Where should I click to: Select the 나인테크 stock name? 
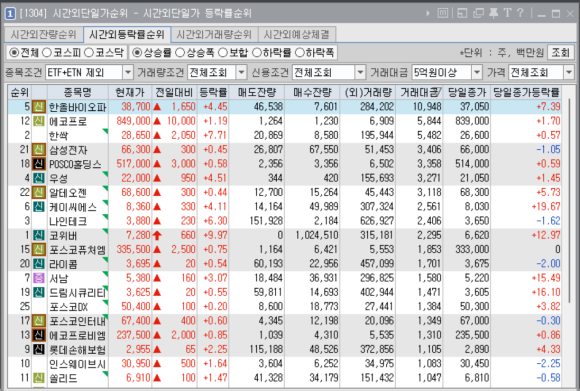click(68, 221)
